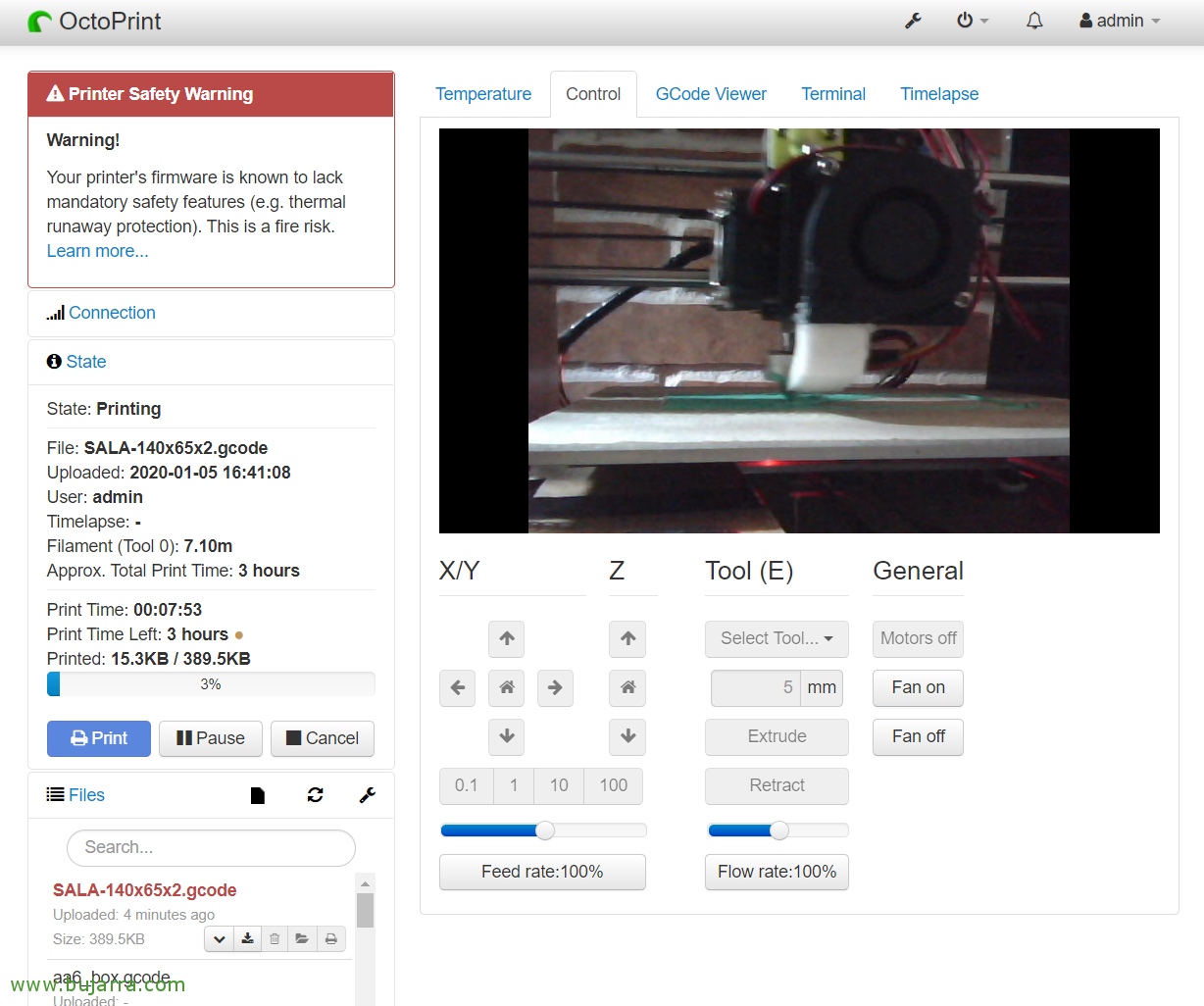The width and height of the screenshot is (1204, 1006).
Task: Jog X/Y up arrow
Action: (x=507, y=638)
